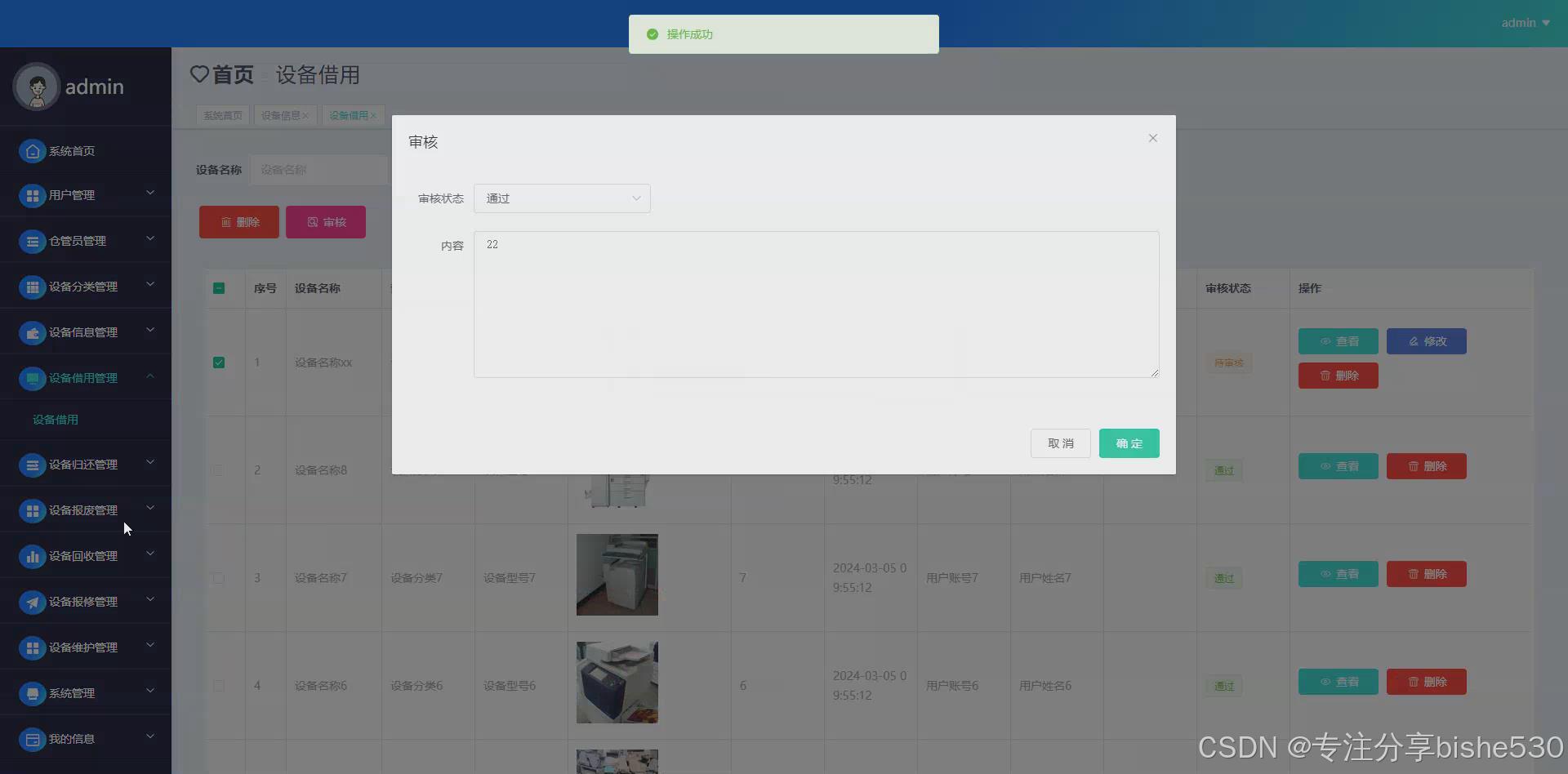Uncheck the checkbox for 设备名称xx row
The image size is (1568, 774).
click(x=218, y=363)
